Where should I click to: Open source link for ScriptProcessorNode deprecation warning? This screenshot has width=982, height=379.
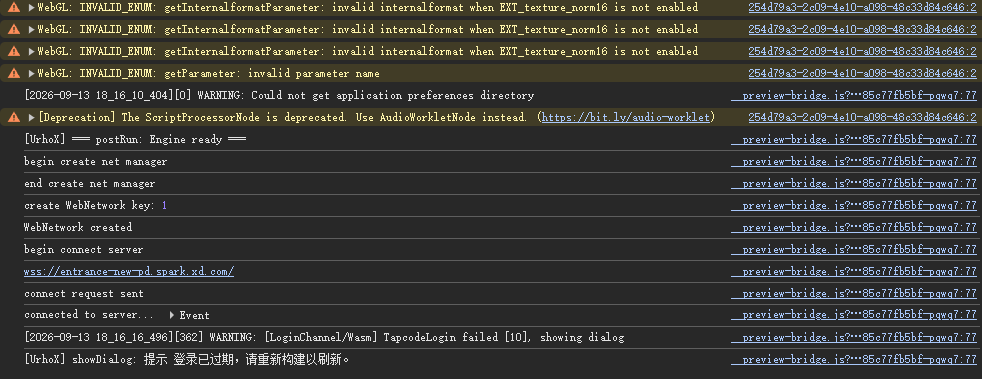click(862, 117)
